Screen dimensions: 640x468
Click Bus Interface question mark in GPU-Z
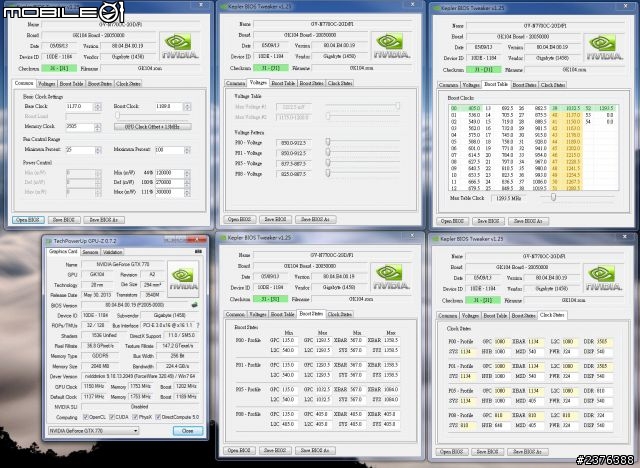tap(198, 325)
